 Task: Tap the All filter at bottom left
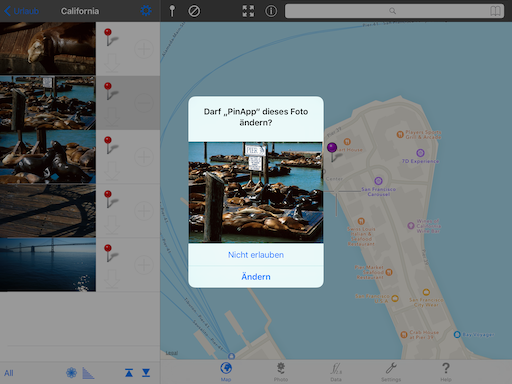9,373
